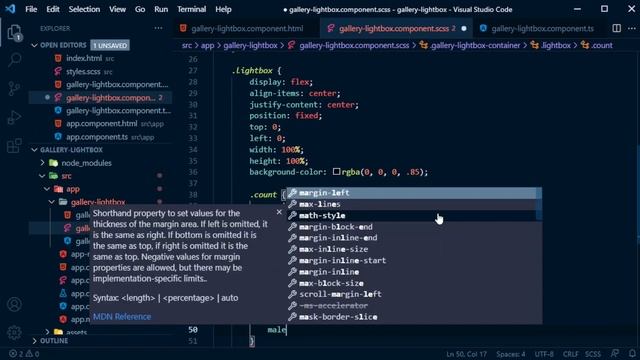Select mask-border-slice suggestion

(411, 317)
